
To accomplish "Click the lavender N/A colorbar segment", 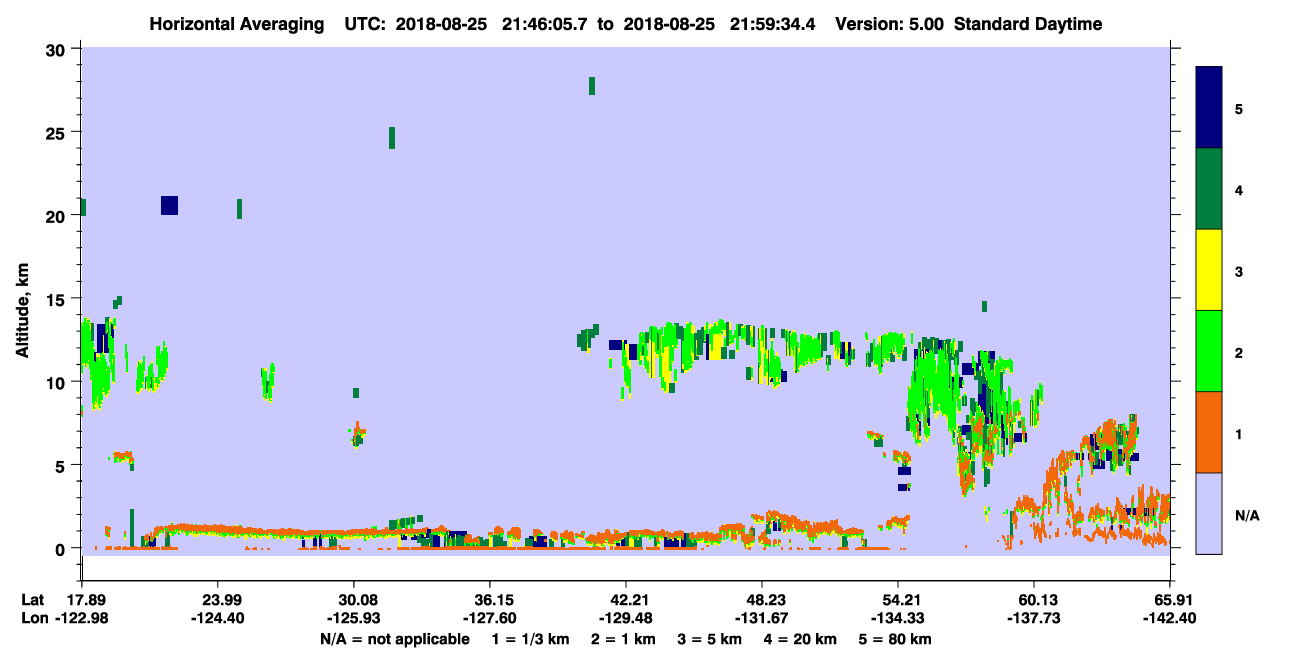I will pos(1209,513).
